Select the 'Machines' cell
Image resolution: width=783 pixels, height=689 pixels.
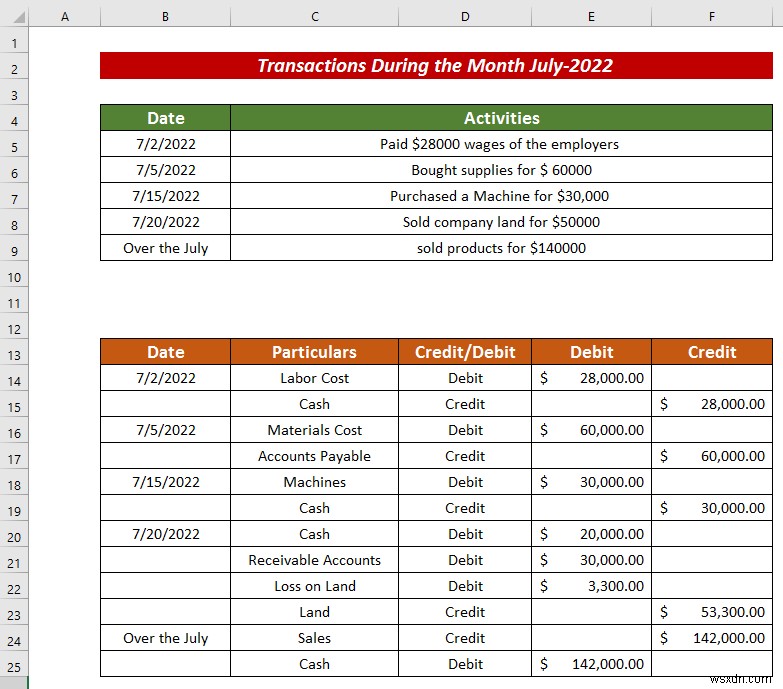click(315, 482)
